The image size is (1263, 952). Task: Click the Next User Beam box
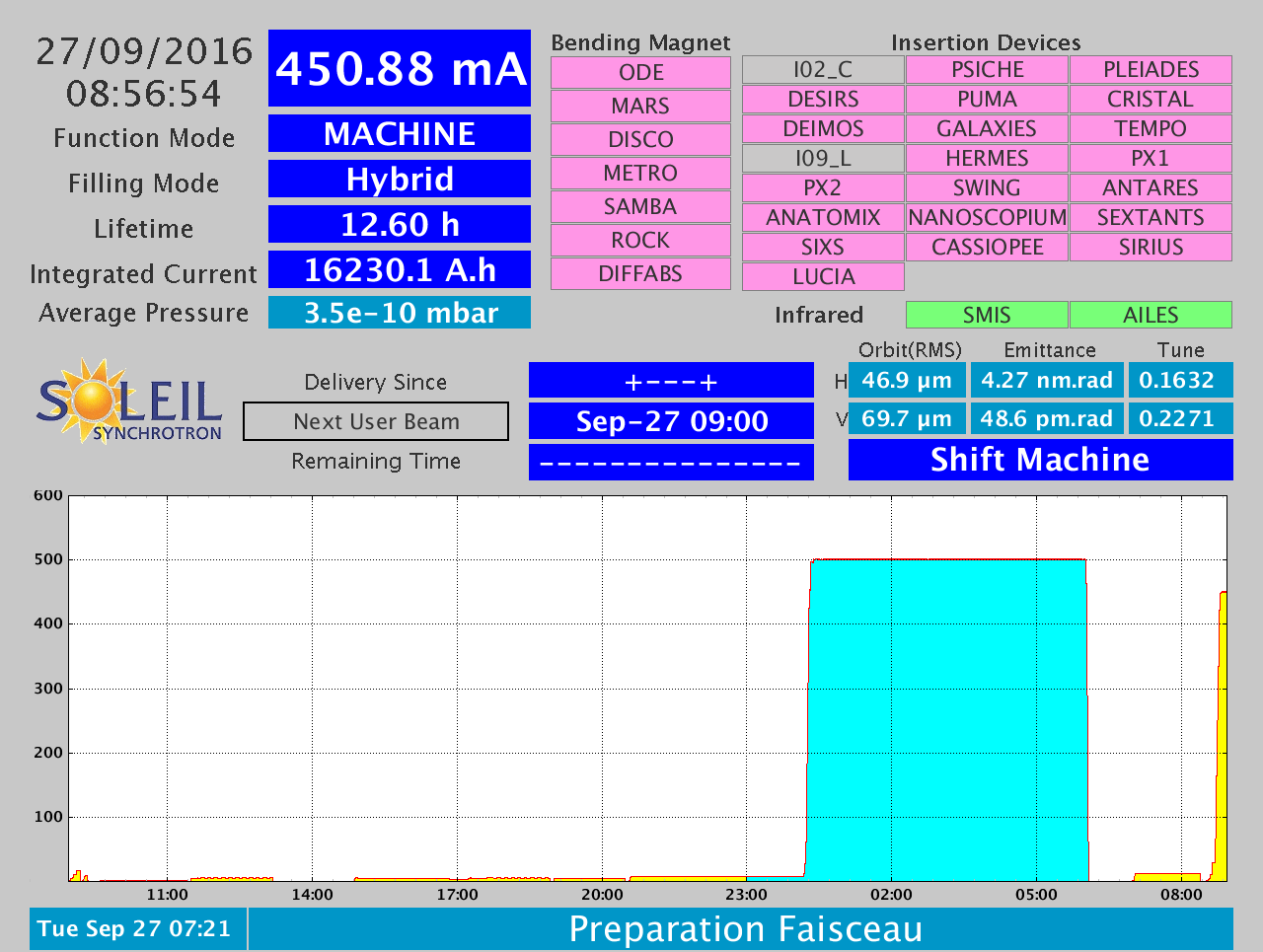pos(376,421)
